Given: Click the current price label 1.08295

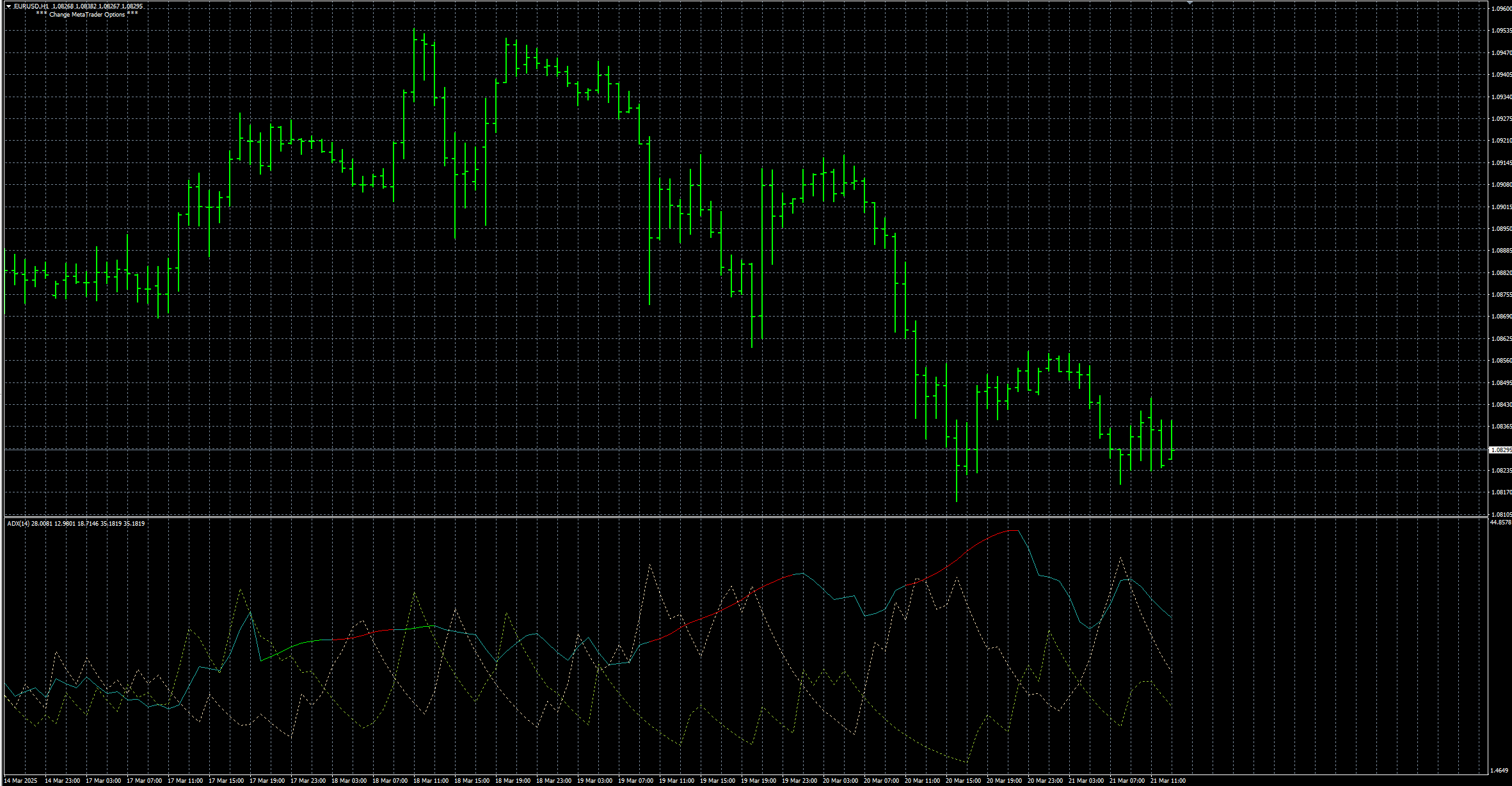Looking at the screenshot, I should point(1500,450).
